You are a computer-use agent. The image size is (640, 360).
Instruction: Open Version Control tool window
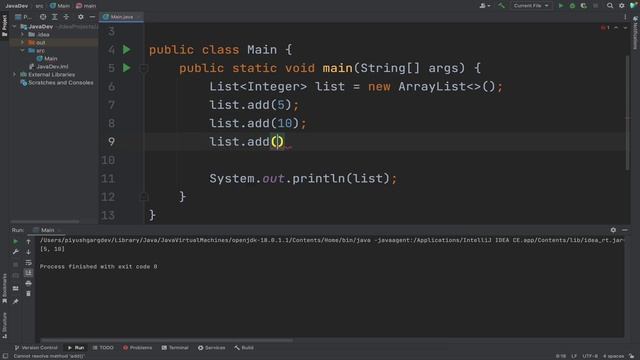point(36,348)
